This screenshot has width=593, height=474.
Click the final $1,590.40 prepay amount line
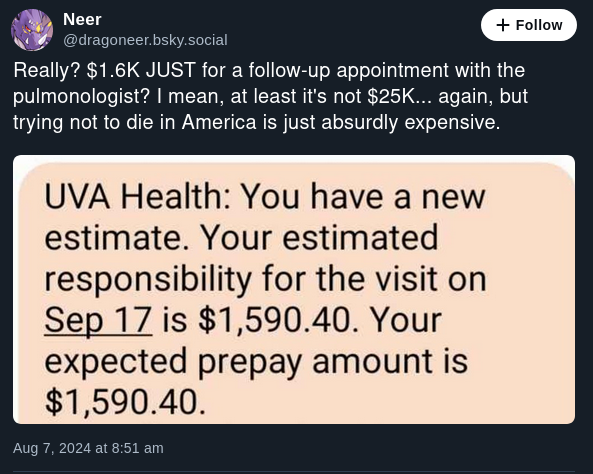125,402
